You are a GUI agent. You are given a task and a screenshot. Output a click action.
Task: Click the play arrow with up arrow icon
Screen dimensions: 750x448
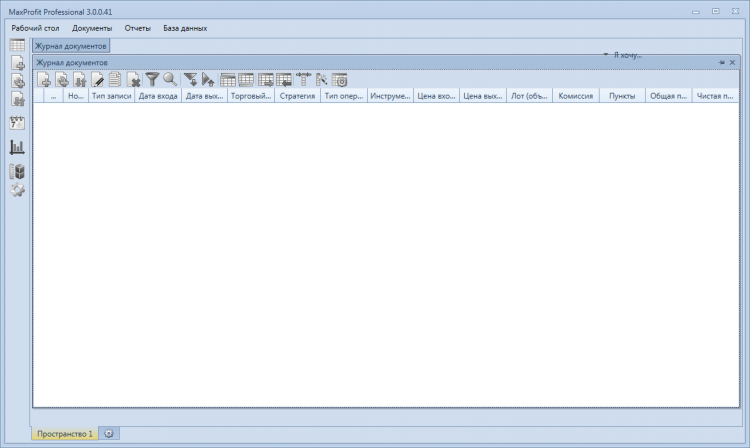(x=208, y=80)
